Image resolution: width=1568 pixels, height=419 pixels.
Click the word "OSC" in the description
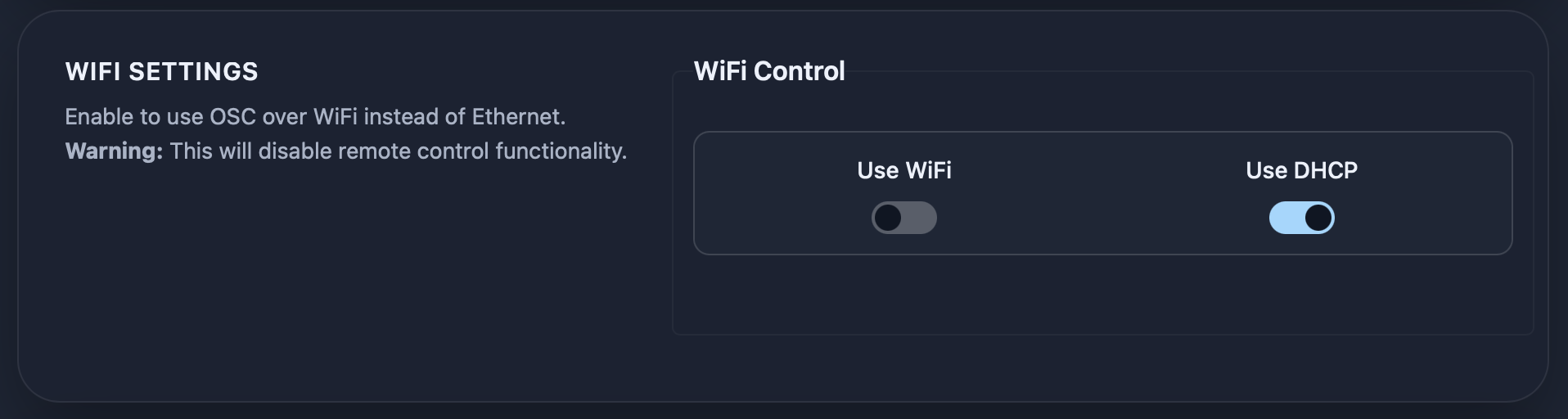(232, 117)
